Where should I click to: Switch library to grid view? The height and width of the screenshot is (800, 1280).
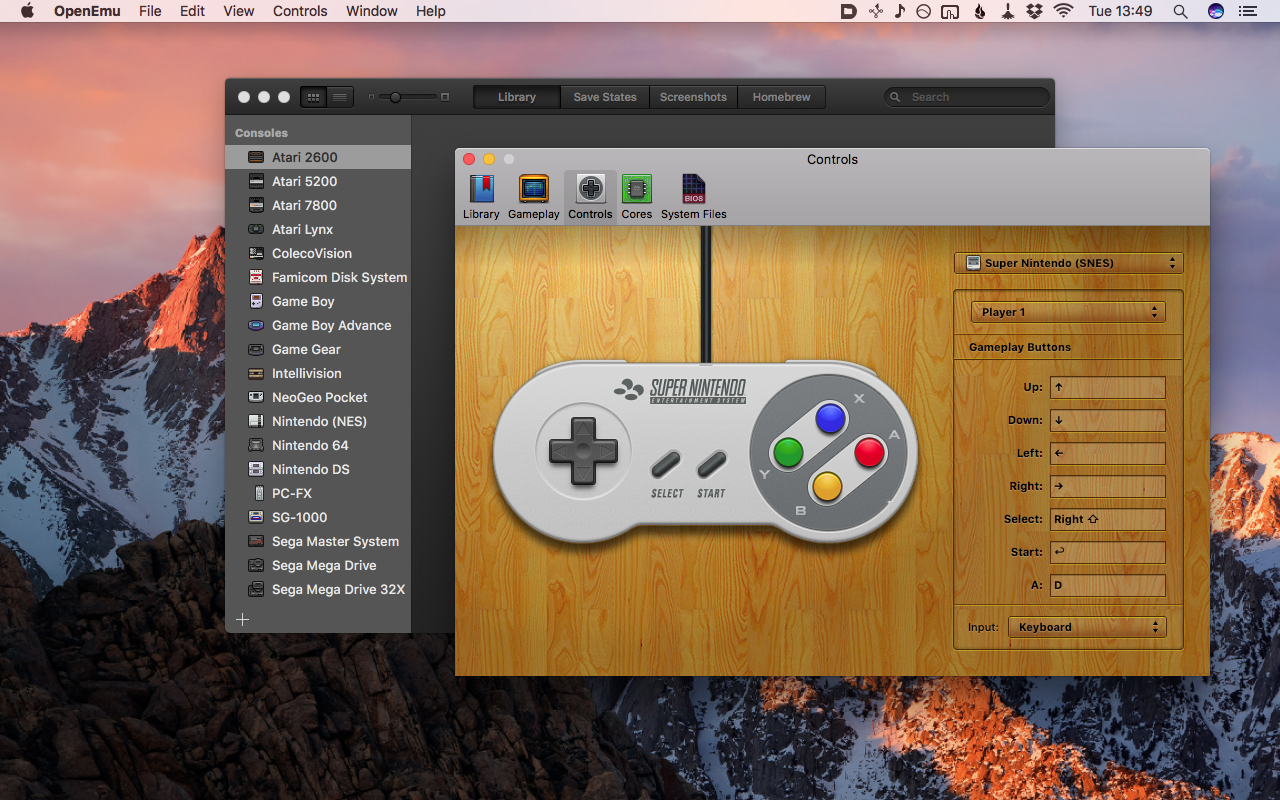(x=313, y=97)
